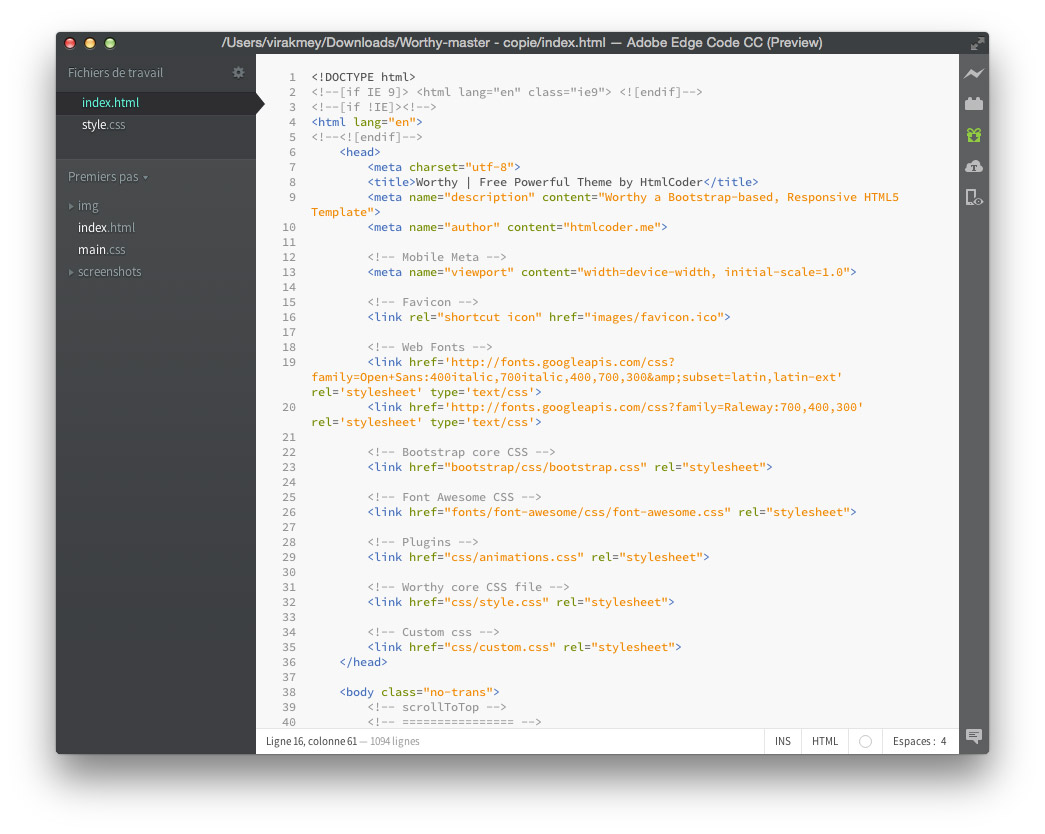Click the <!DOCTYPE html> declaration
The image size is (1045, 834).
363,77
